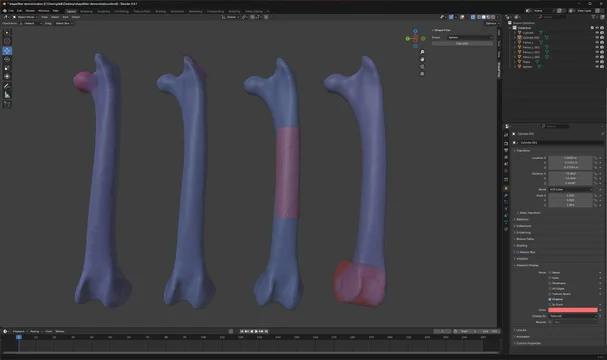Switch to the Modeling workspace tab
Viewport: 607px width, 360px height.
(x=86, y=12)
